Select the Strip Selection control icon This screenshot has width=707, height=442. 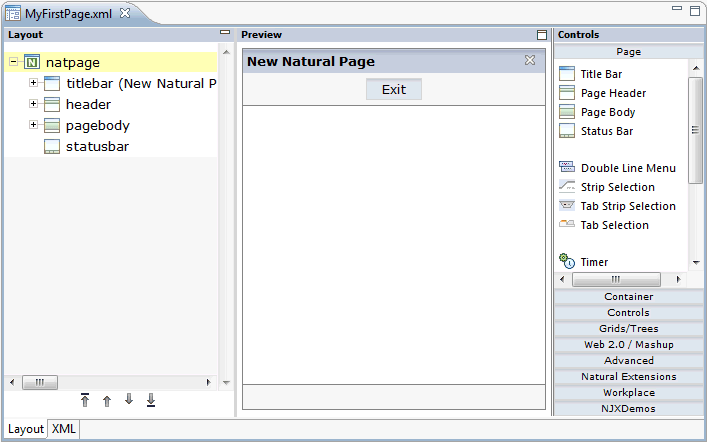coord(567,187)
